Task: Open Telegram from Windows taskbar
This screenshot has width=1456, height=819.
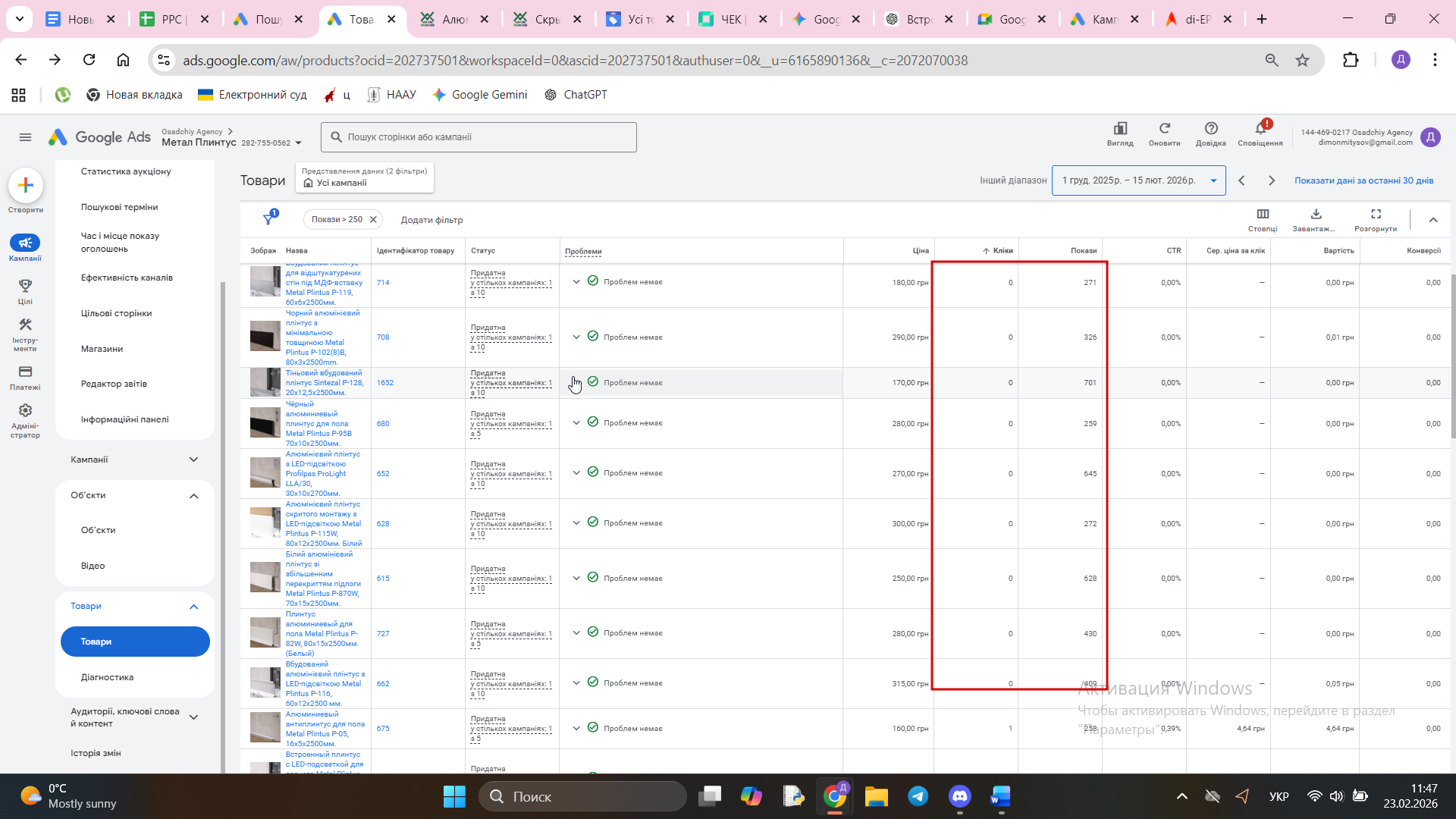Action: [x=918, y=796]
